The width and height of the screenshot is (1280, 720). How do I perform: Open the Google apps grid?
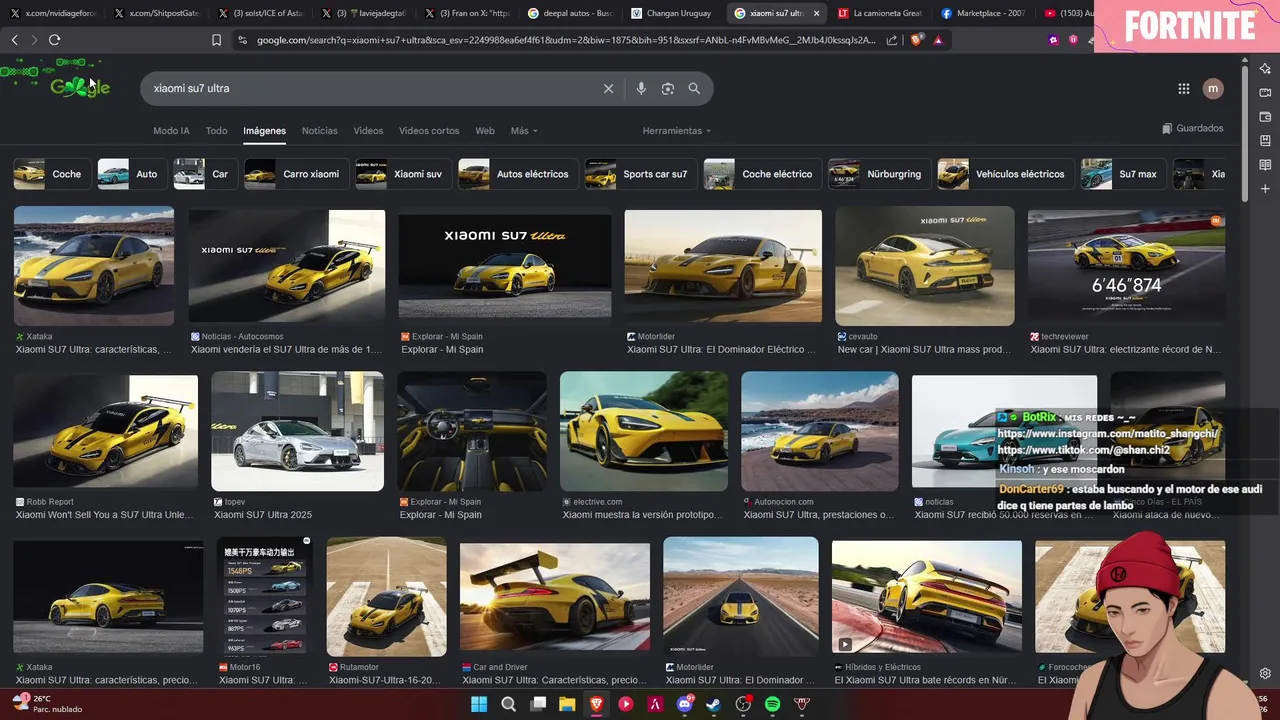[1184, 88]
